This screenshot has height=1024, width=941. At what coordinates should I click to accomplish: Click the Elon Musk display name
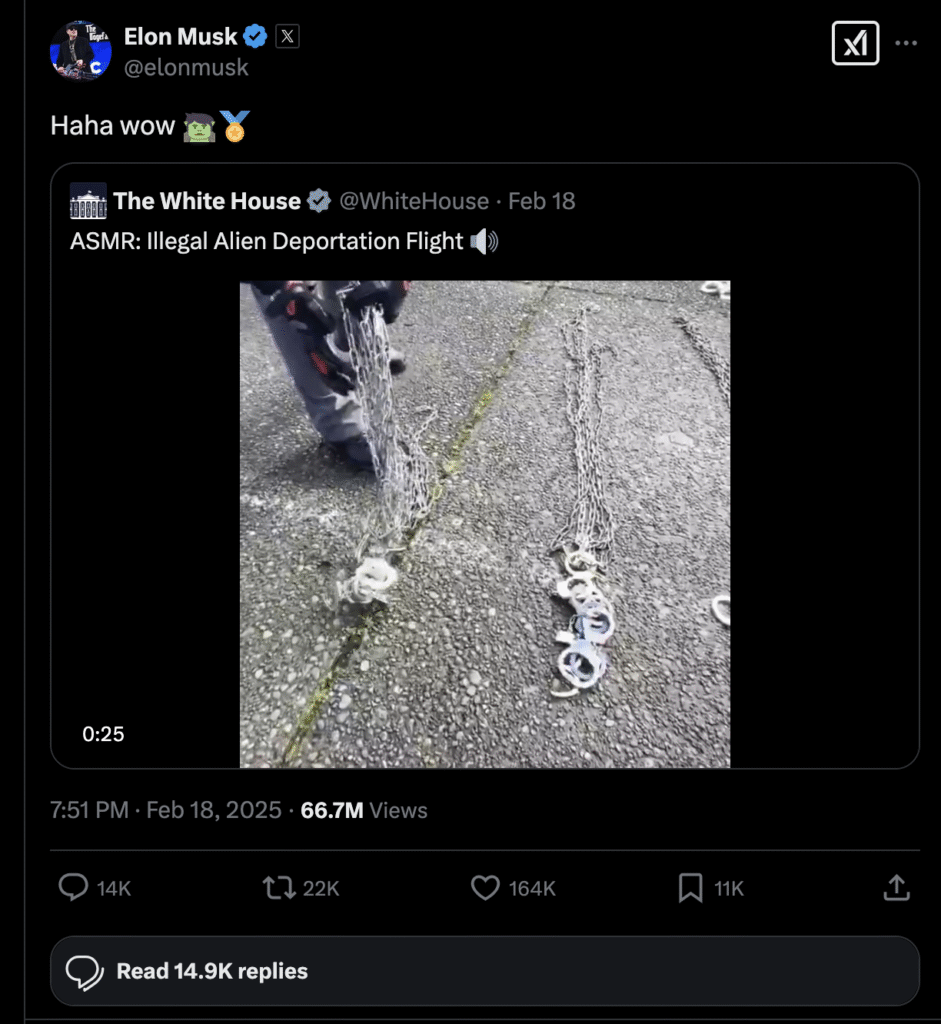180,37
